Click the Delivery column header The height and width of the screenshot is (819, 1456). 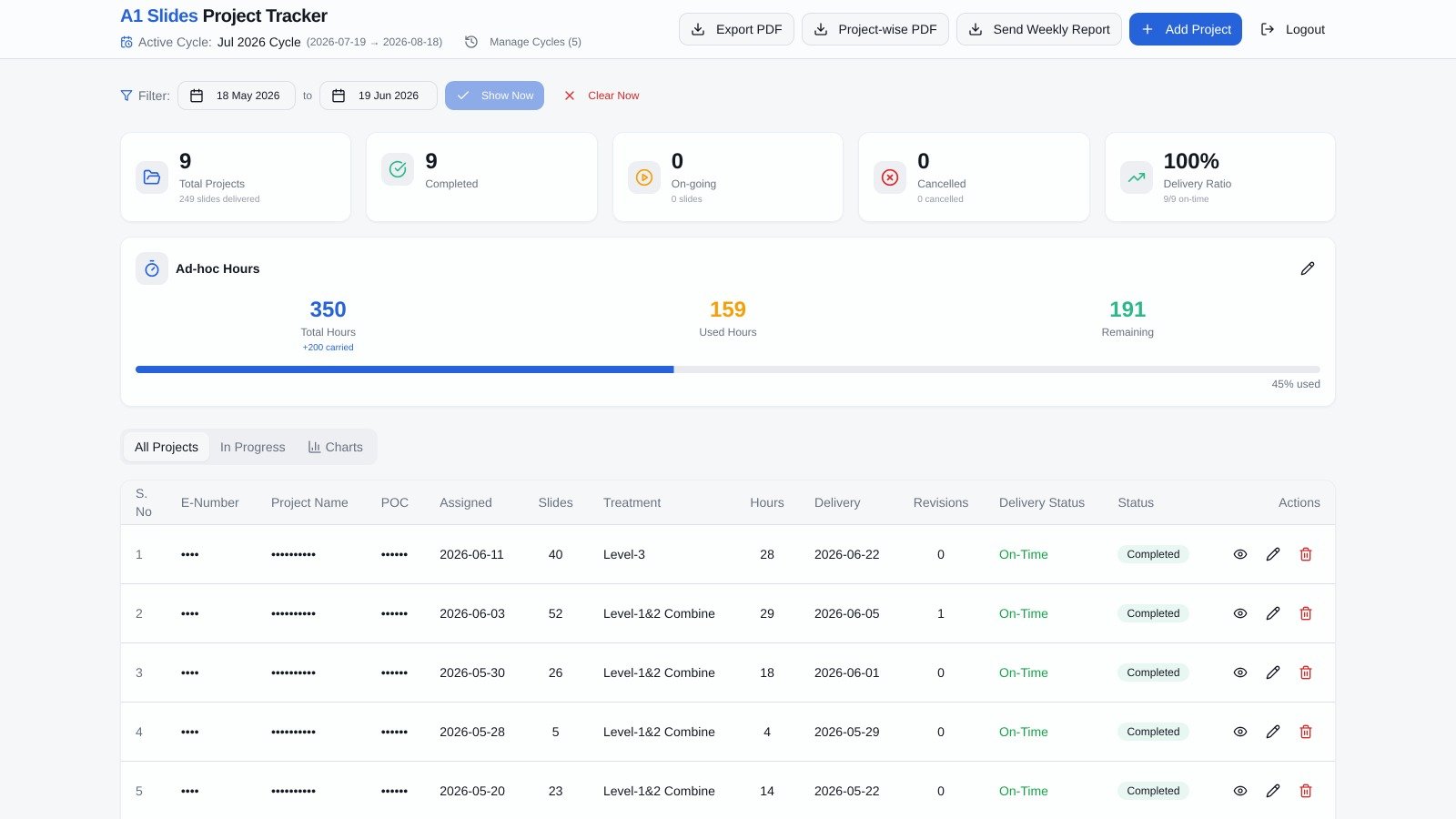837,502
